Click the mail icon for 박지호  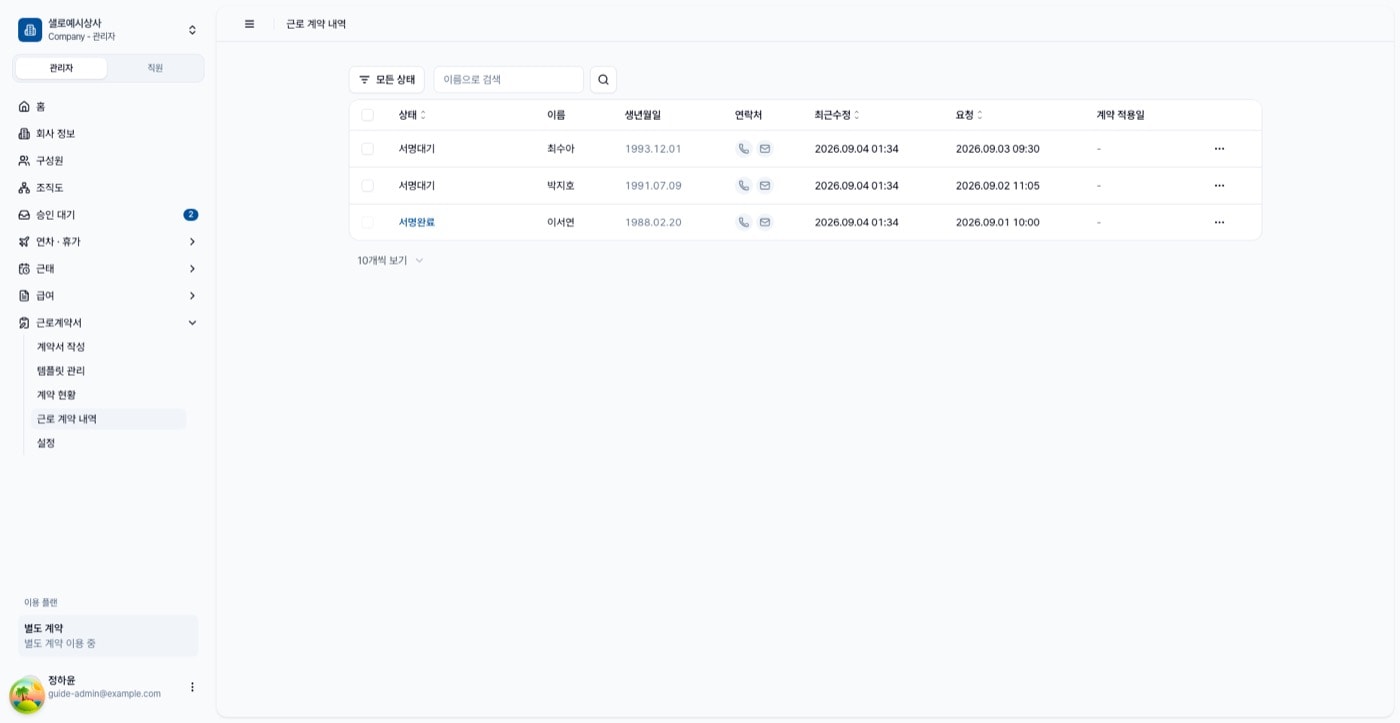[765, 186]
